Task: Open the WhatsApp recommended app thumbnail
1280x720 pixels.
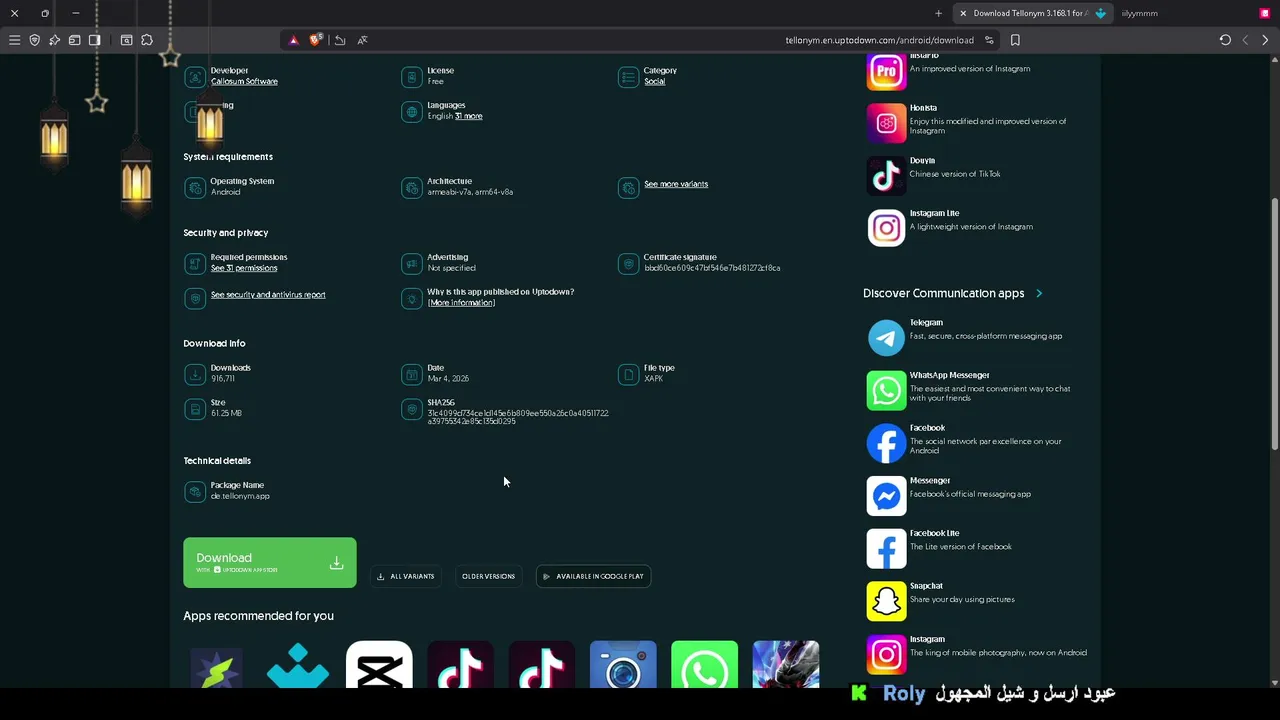Action: pyautogui.click(x=704, y=665)
